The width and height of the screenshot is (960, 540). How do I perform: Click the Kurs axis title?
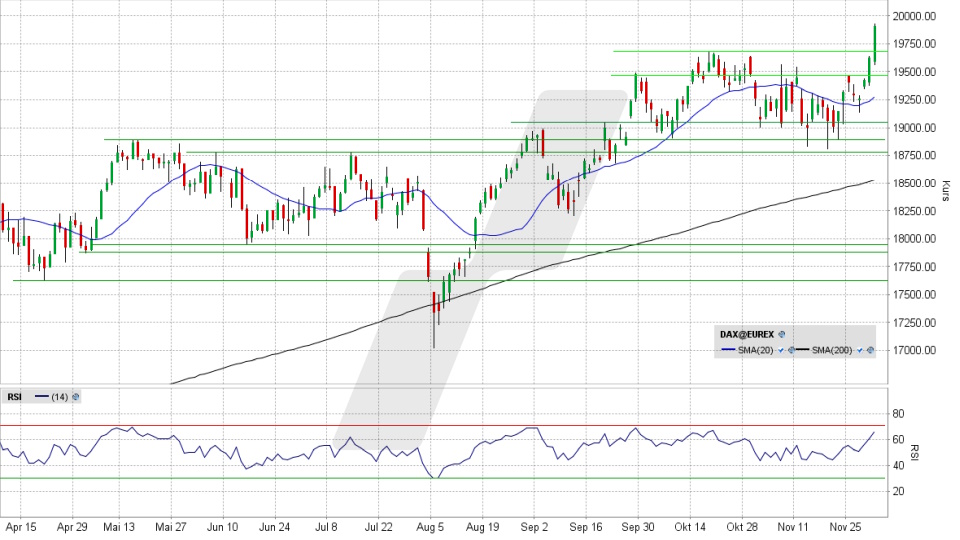[946, 190]
